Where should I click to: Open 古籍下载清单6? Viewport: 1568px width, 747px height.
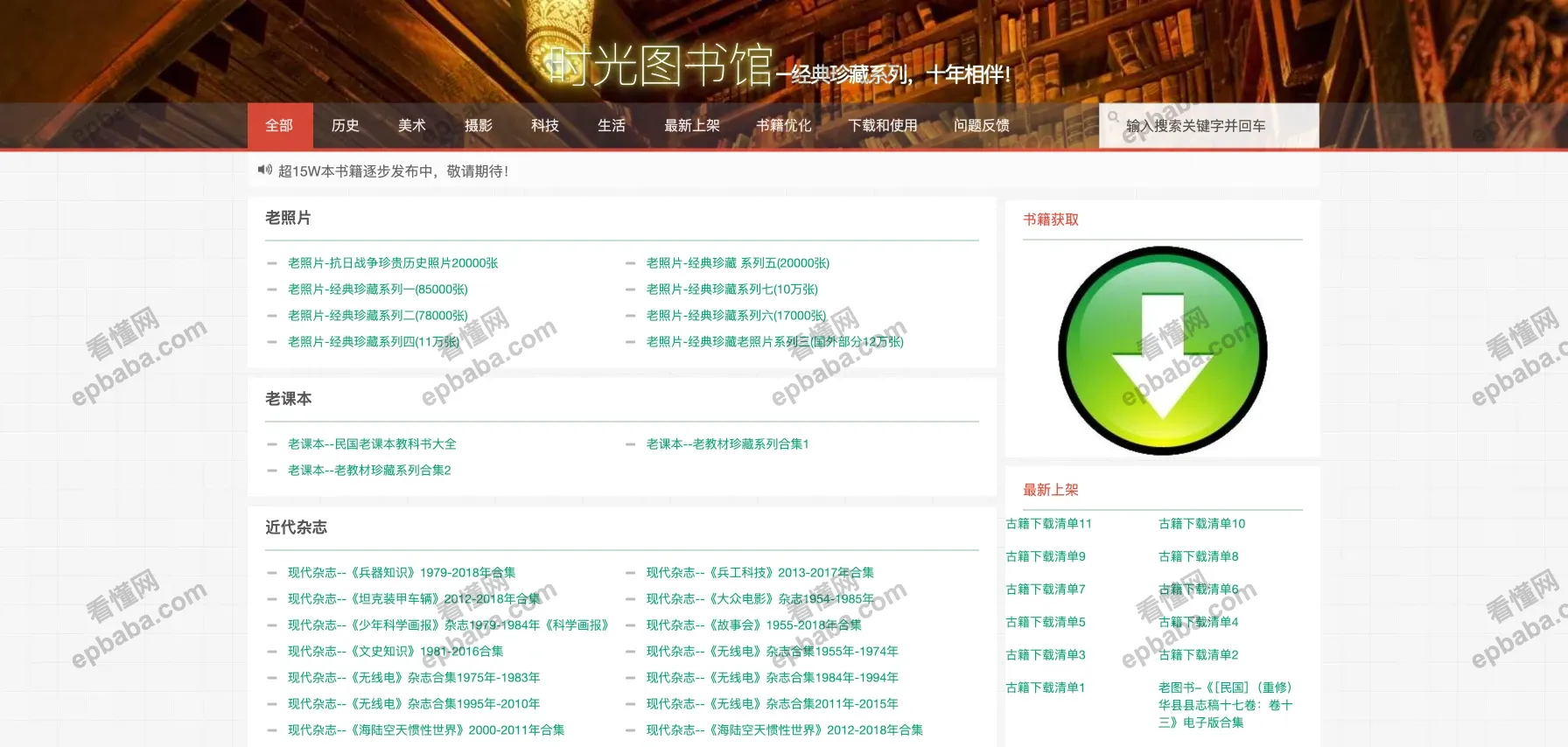tap(1199, 590)
